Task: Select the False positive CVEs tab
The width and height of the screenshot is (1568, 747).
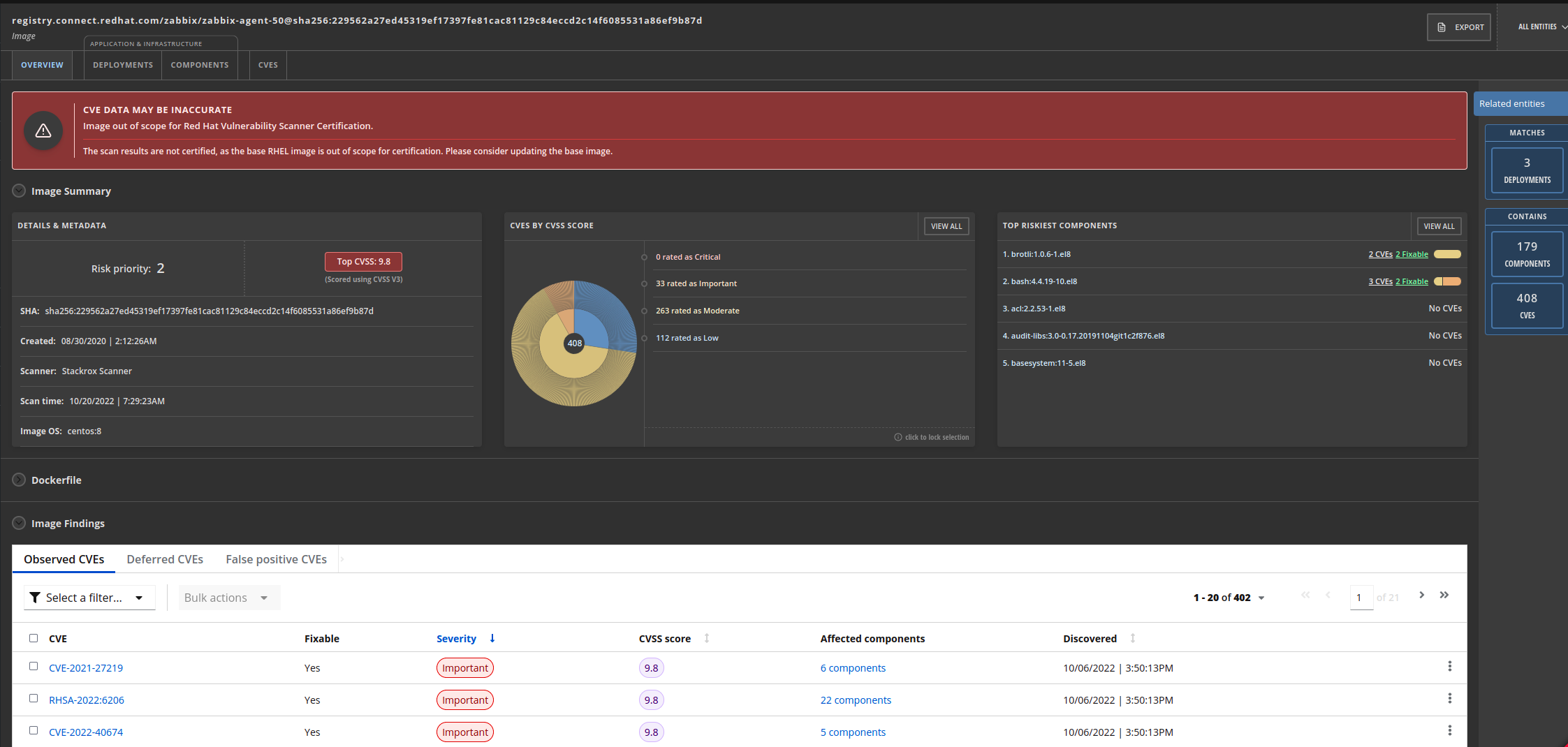Action: 276,559
